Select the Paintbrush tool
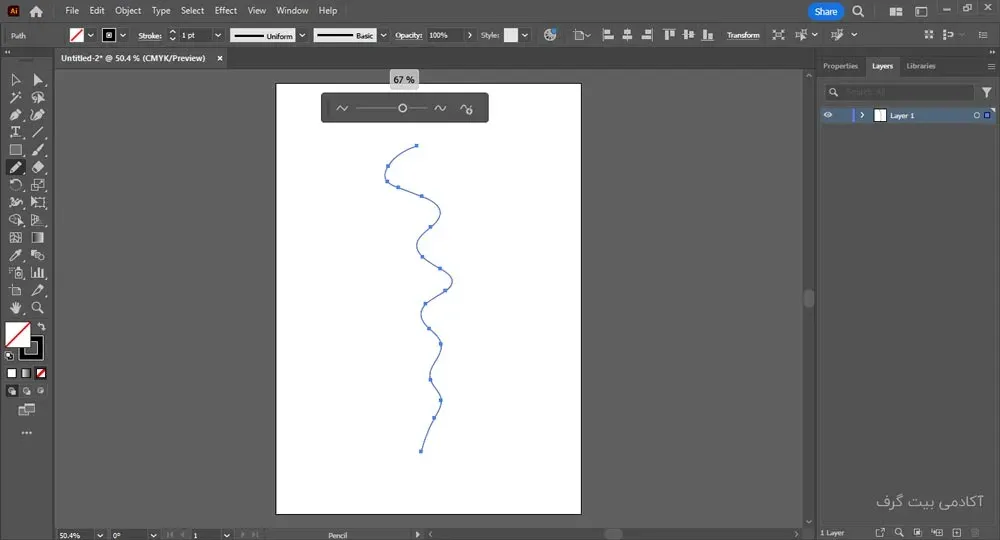1000x540 pixels. tap(38, 150)
